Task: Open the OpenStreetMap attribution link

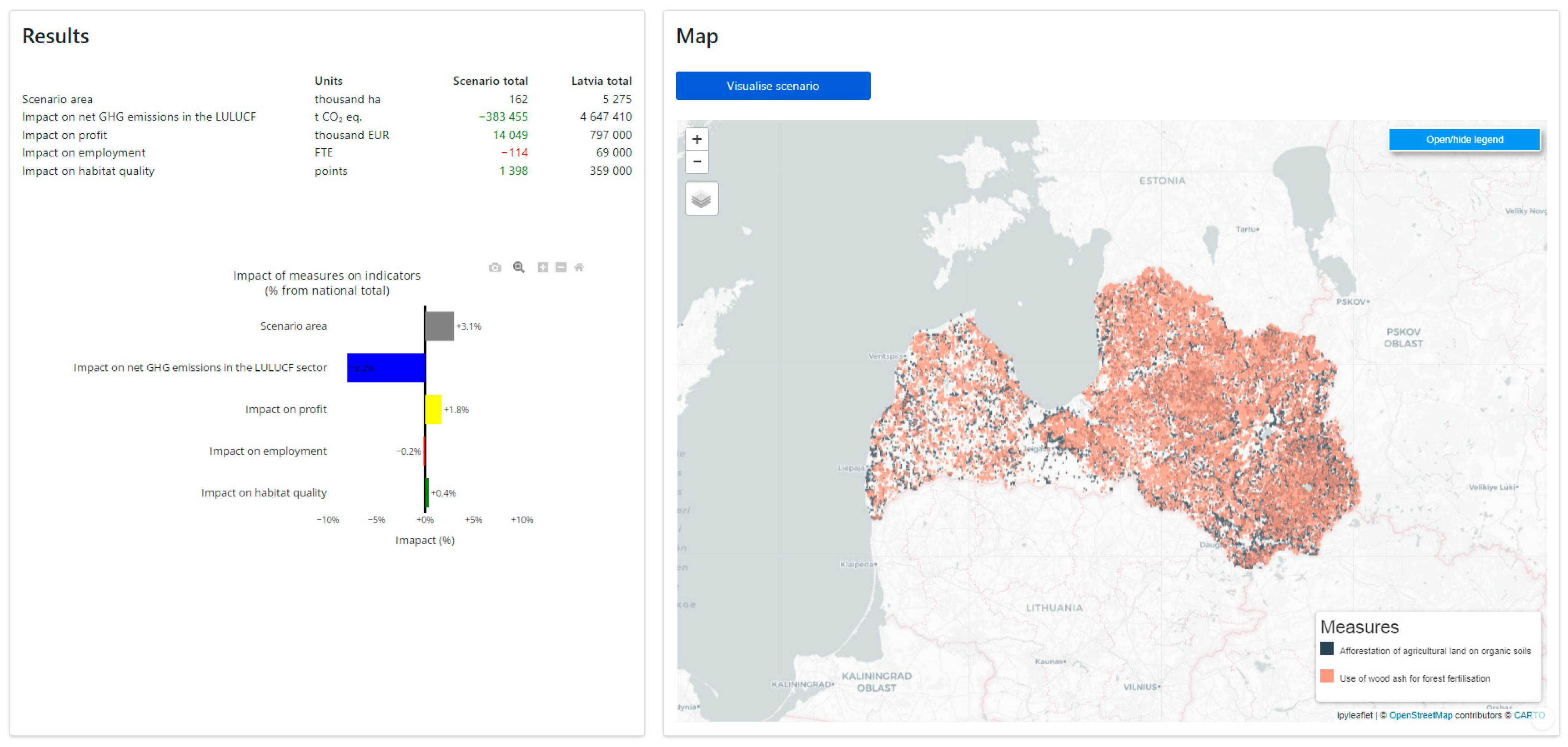Action: click(x=1420, y=715)
